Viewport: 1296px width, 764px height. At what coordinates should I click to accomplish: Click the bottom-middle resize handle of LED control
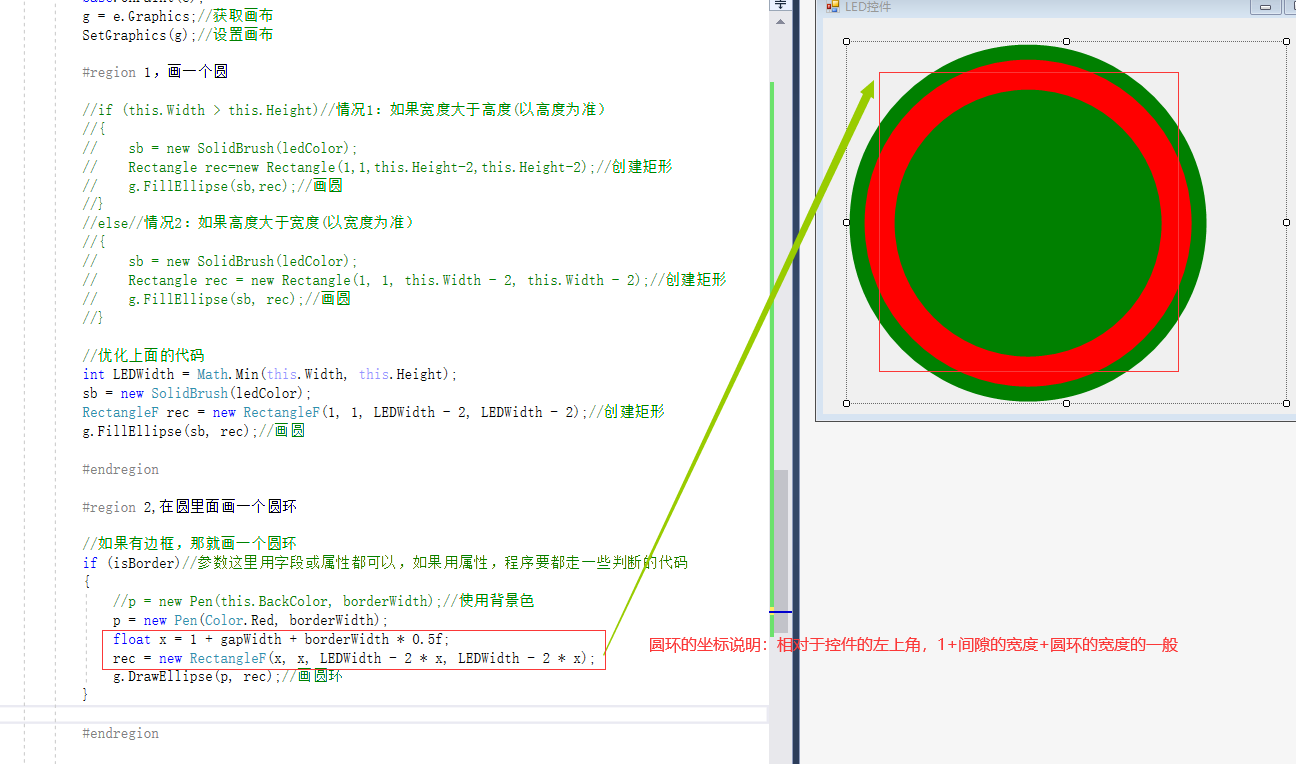1066,403
